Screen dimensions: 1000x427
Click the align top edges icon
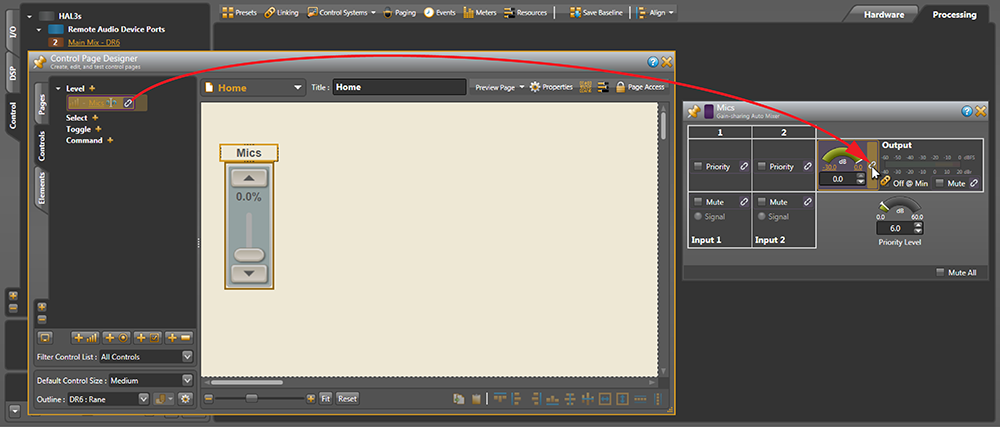click(500, 397)
